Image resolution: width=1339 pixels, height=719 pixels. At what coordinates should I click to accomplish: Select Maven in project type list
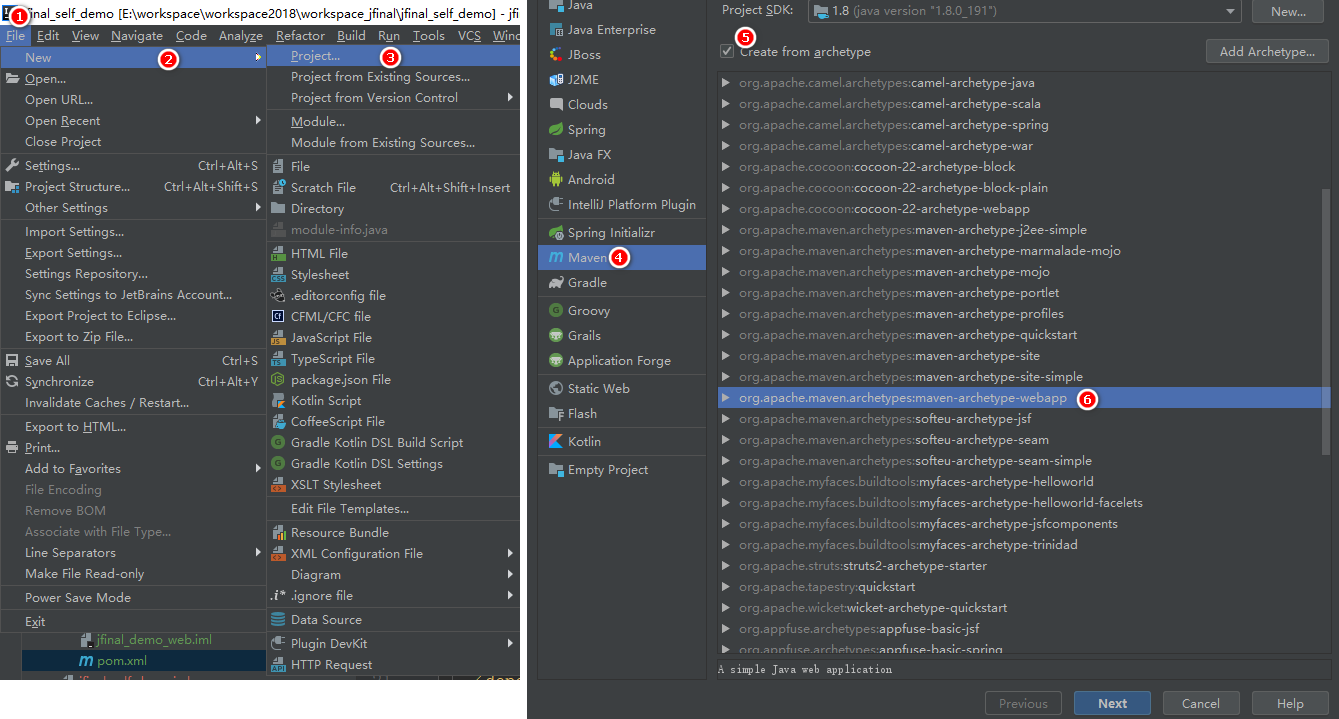click(x=621, y=257)
